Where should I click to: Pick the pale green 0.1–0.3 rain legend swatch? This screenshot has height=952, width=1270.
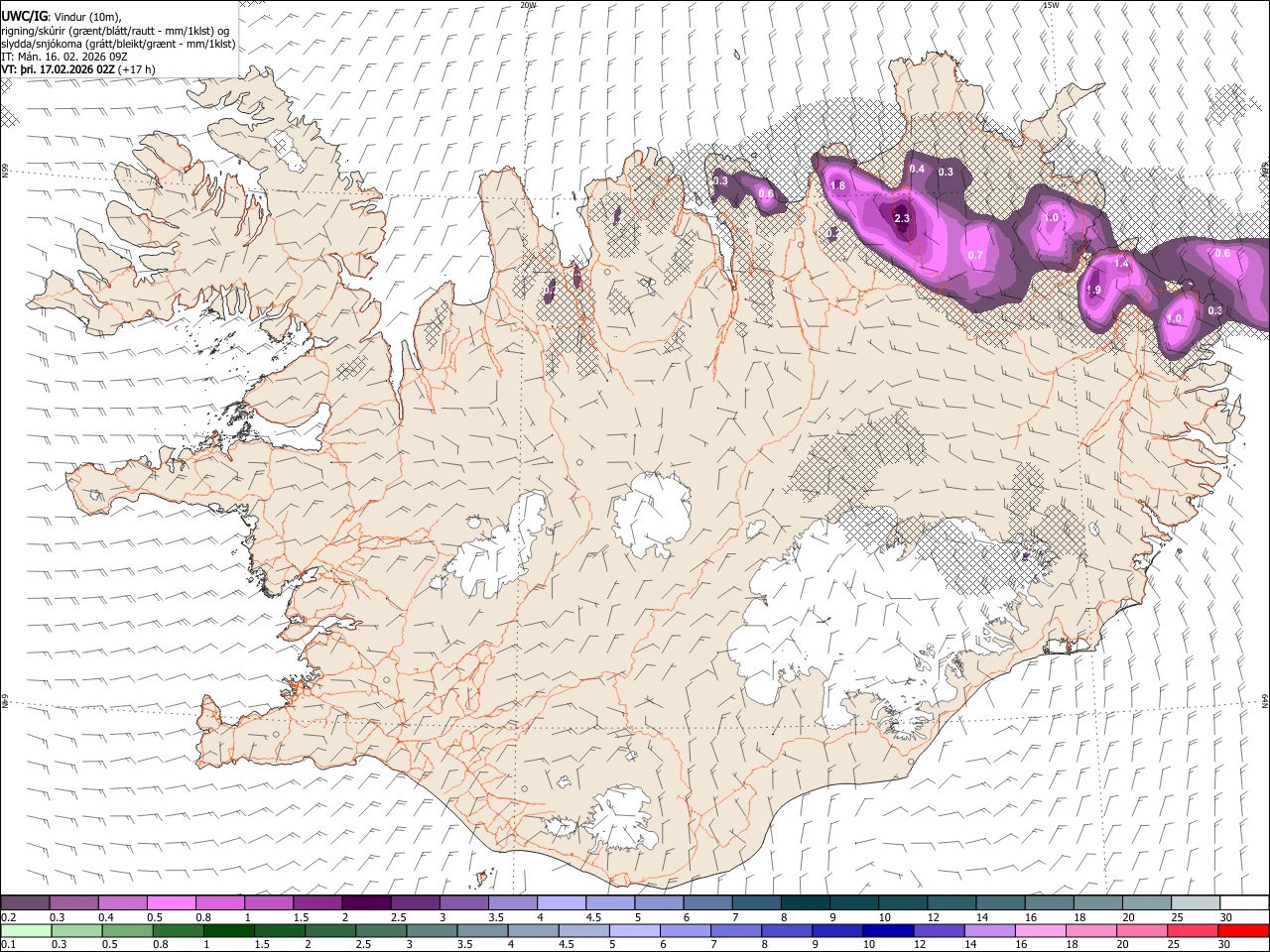[26, 930]
